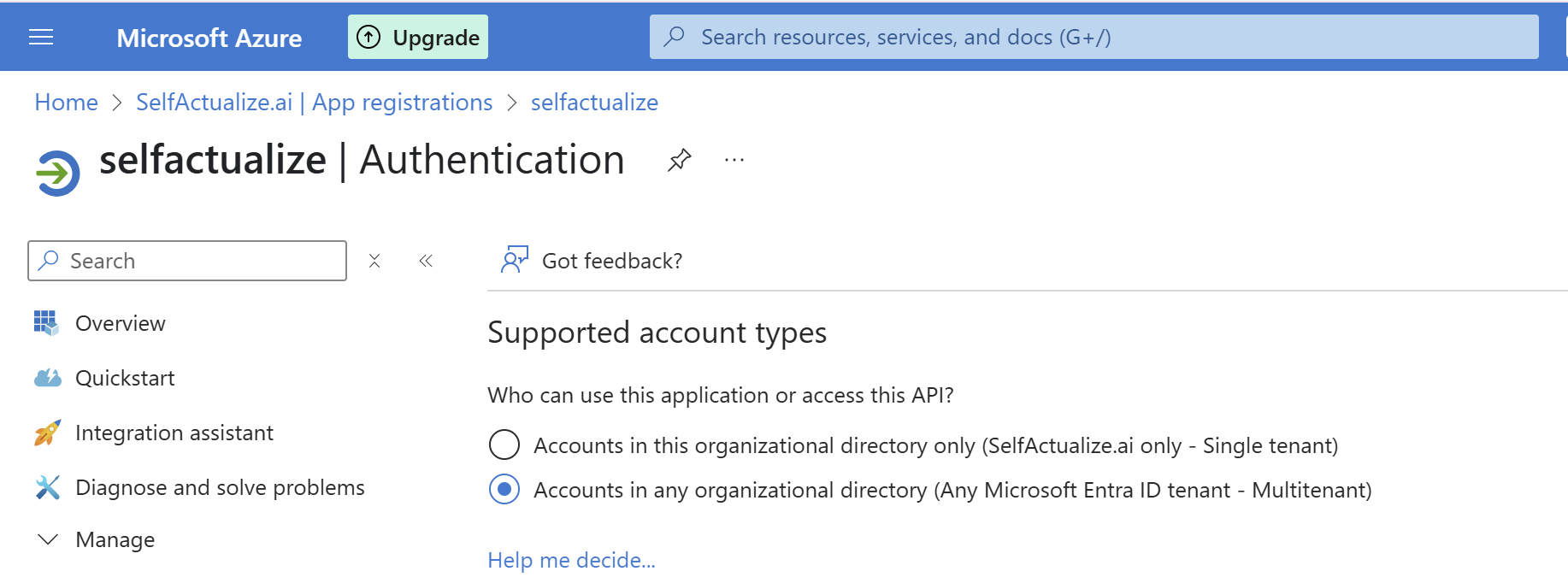Viewport: 1568px width, 583px height.
Task: Click the Supported account types heading
Action: tap(657, 333)
